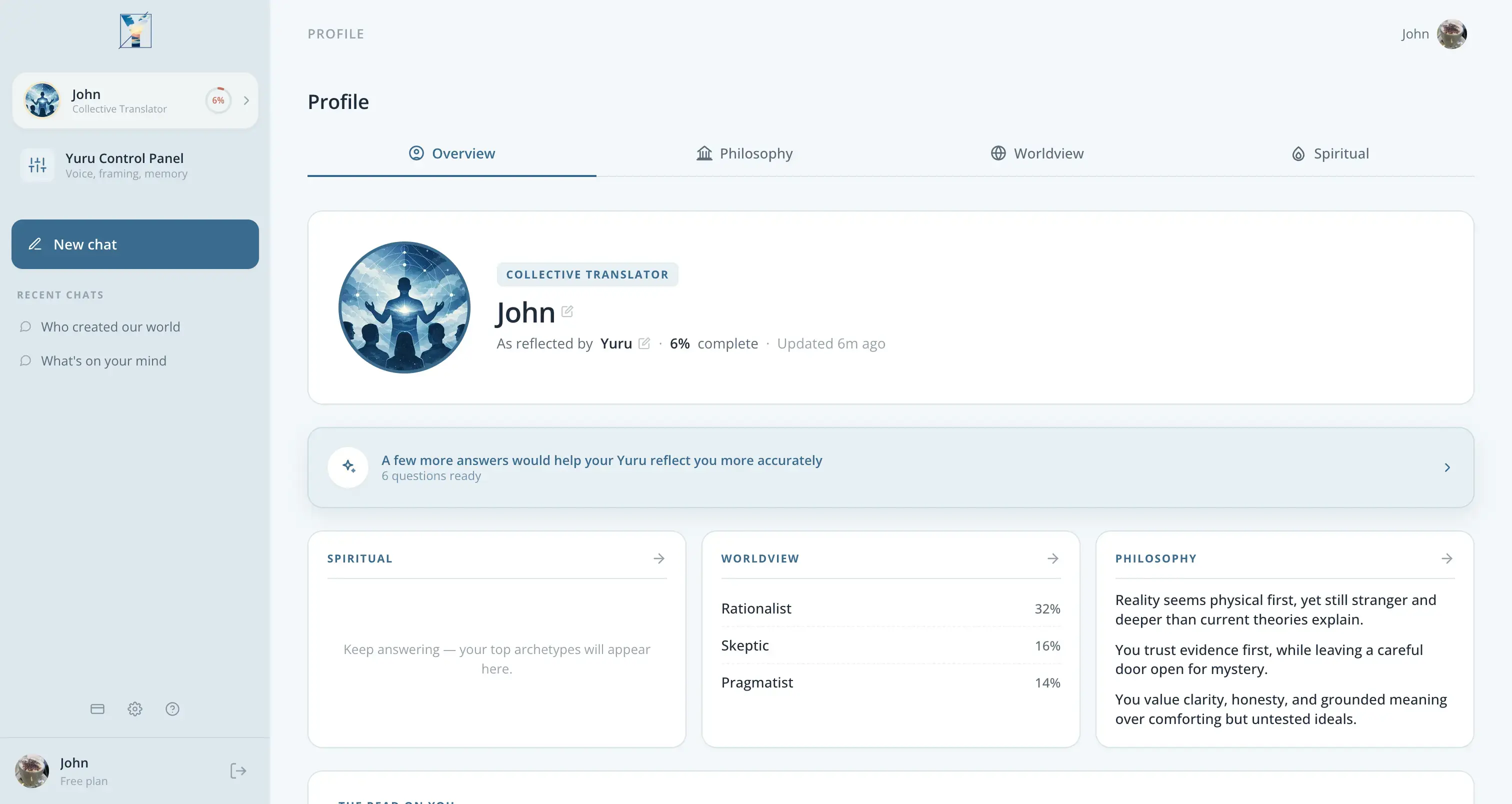
Task: Click the SPIRITUAL card heading
Action: [x=360, y=558]
